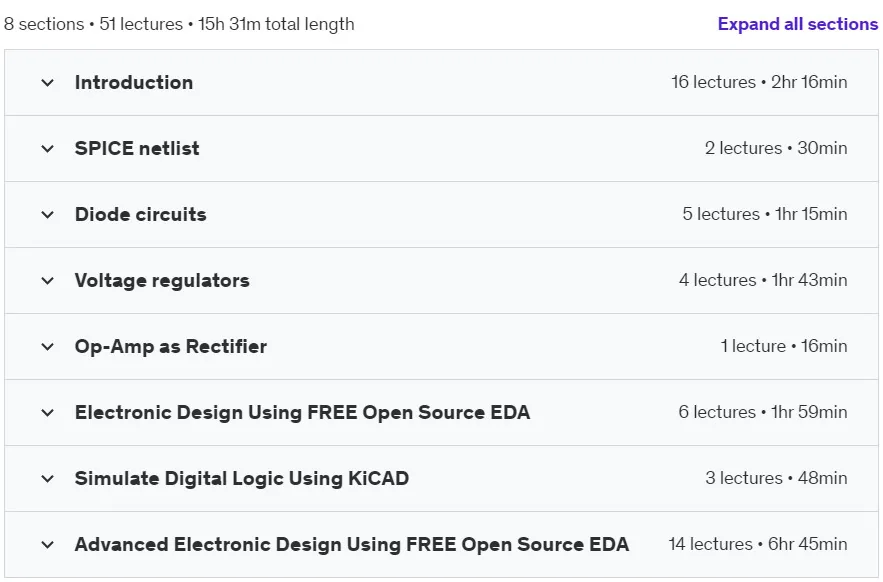The image size is (883, 582).
Task: Click the 16 lectures • 2hr 16min label
Action: [x=759, y=82]
